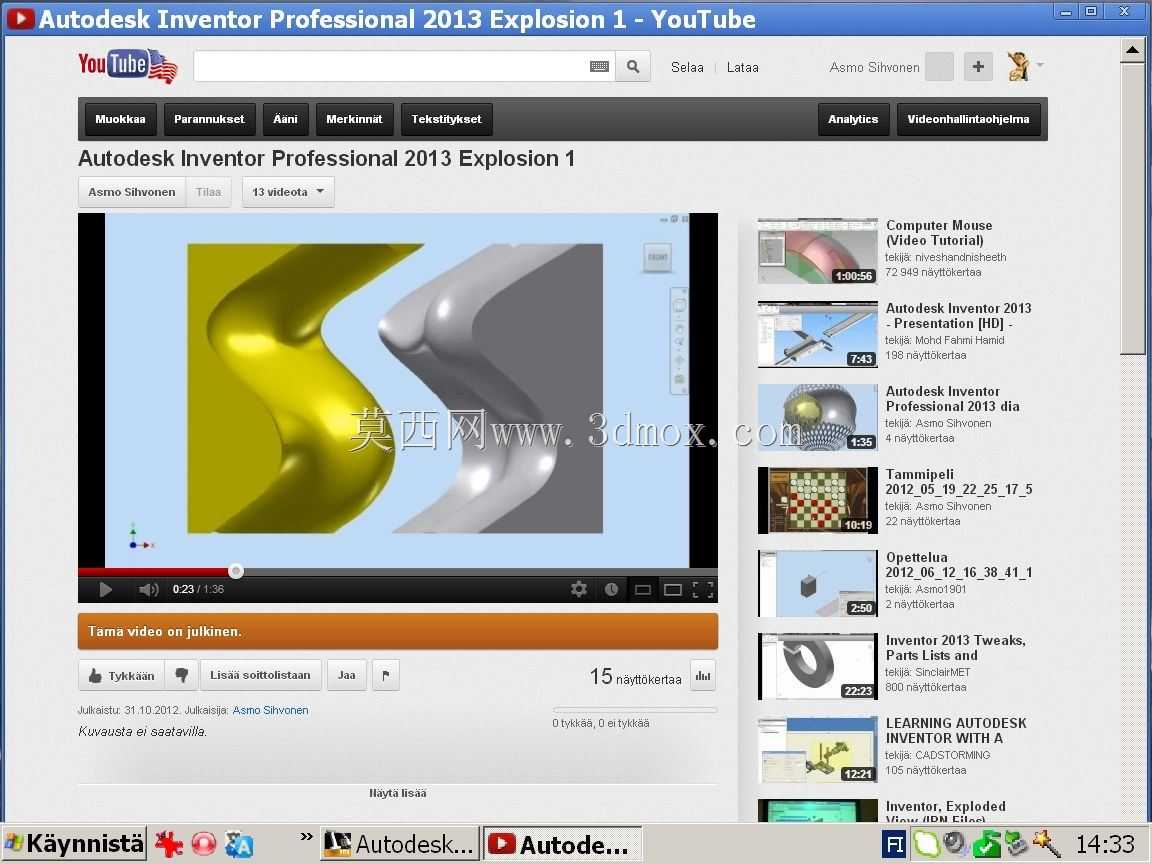The width and height of the screenshot is (1152, 864).
Task: Click the translator quick launch icon
Action: [x=239, y=844]
